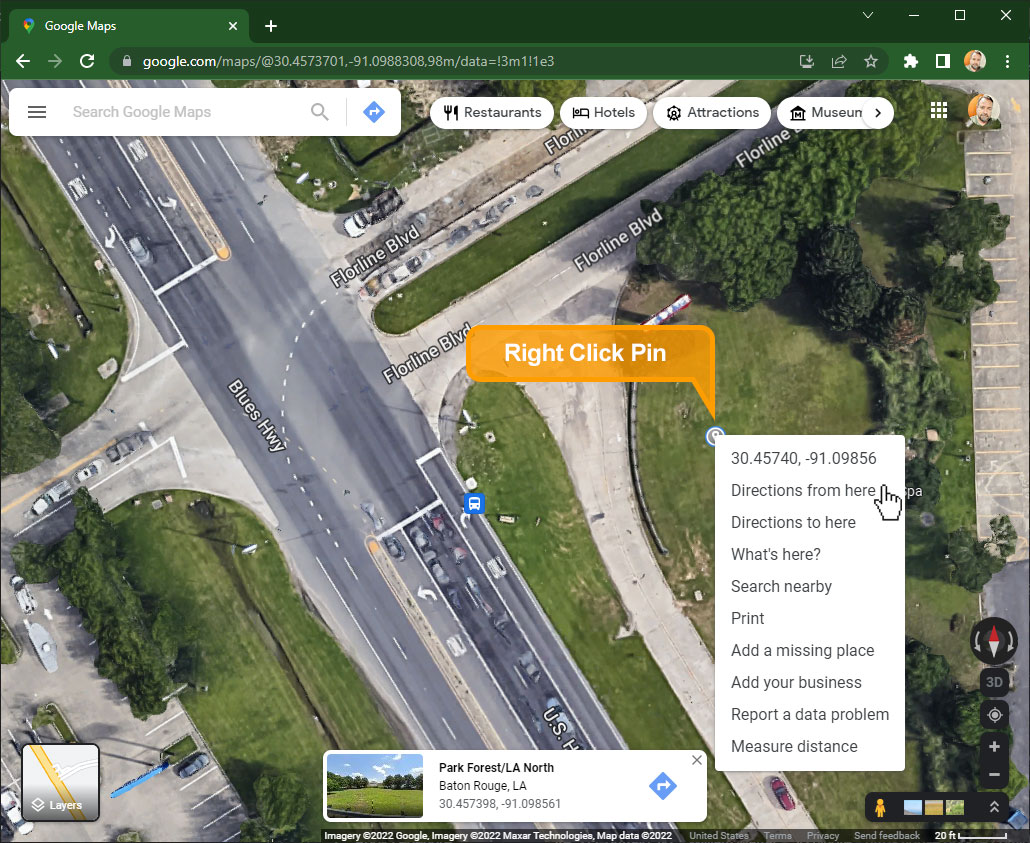
Task: Open the Privacy link
Action: [822, 836]
